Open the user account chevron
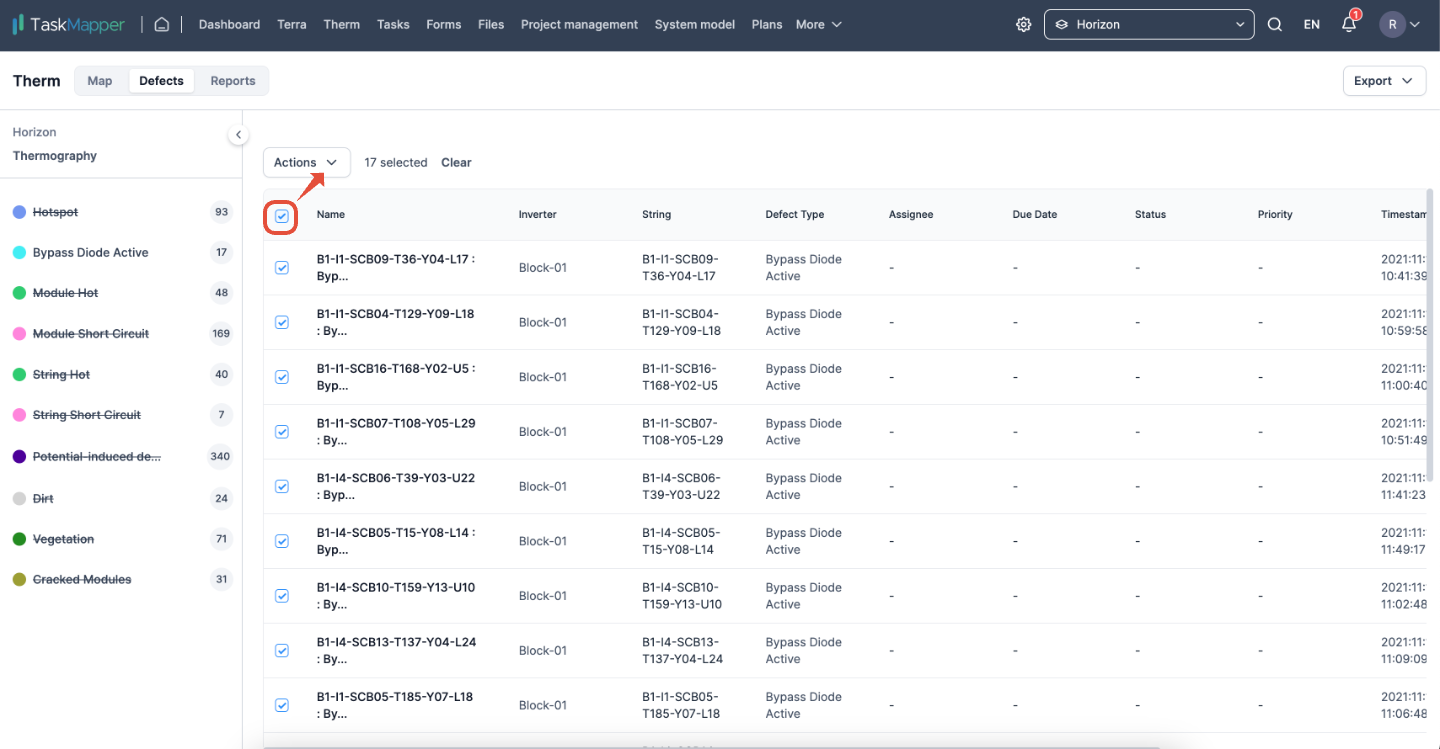This screenshot has width=1440, height=749. coord(1415,25)
